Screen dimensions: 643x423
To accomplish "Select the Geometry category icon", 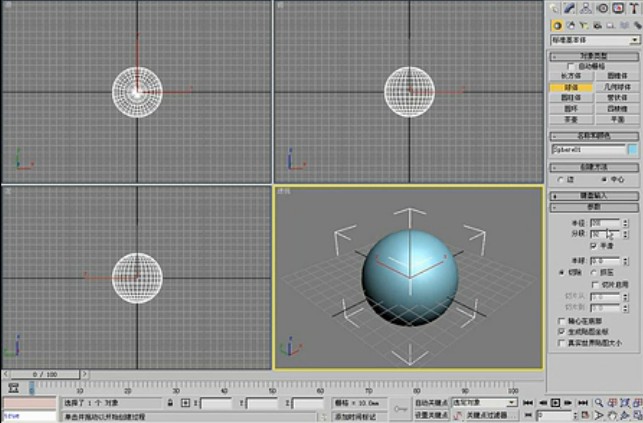I will (x=557, y=26).
